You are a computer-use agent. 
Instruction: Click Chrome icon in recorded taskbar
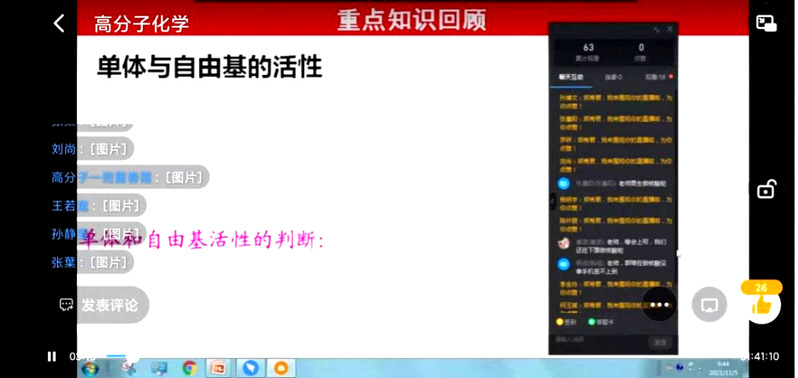190,368
